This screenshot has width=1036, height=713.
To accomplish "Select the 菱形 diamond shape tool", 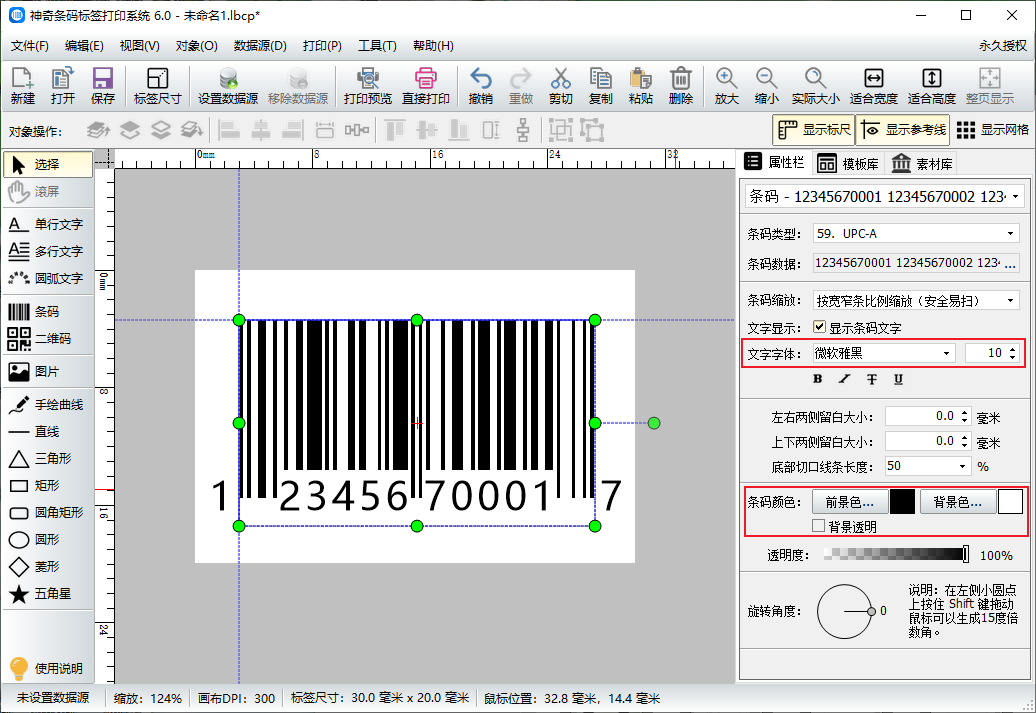I will (48, 566).
